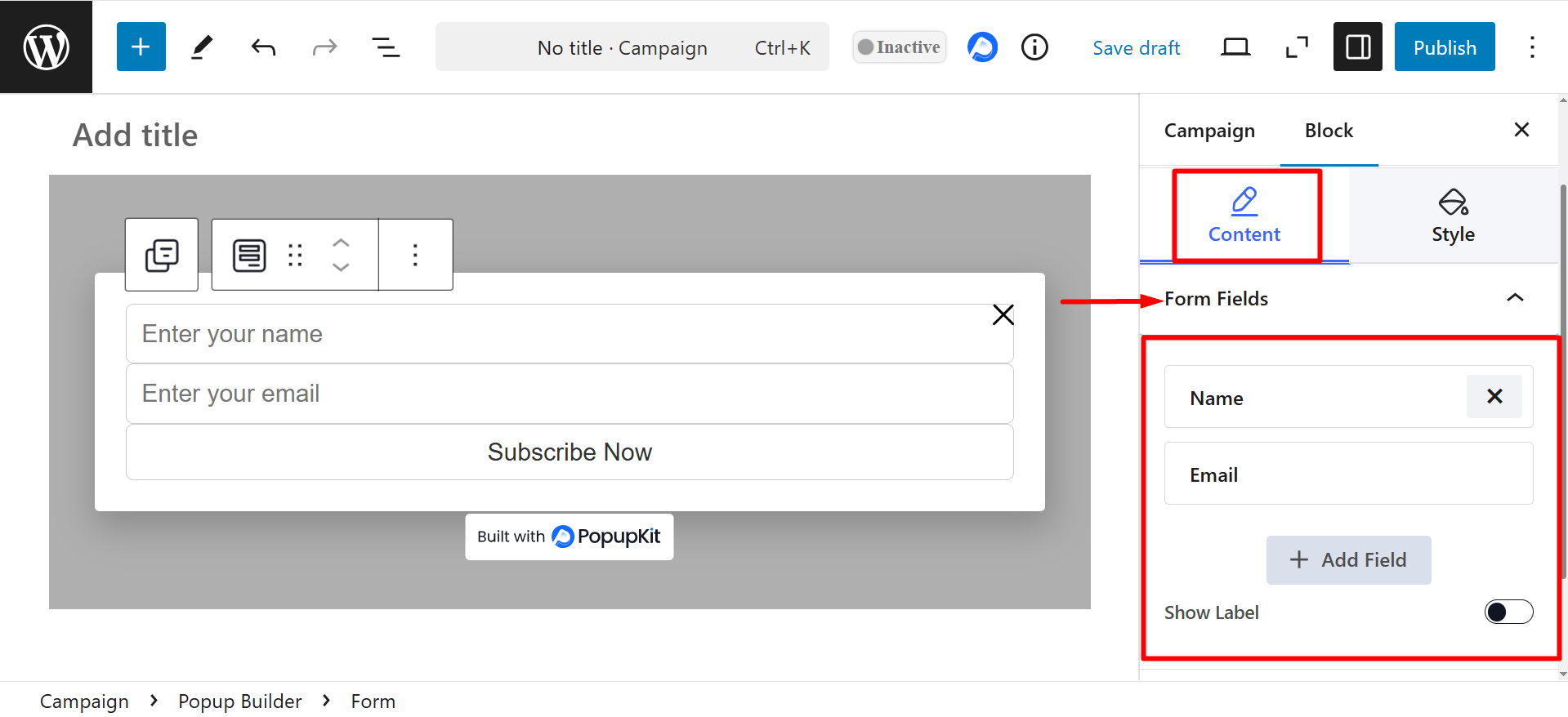Switch to the Style tab
Screen dimensions: 1568x717
click(x=1453, y=216)
